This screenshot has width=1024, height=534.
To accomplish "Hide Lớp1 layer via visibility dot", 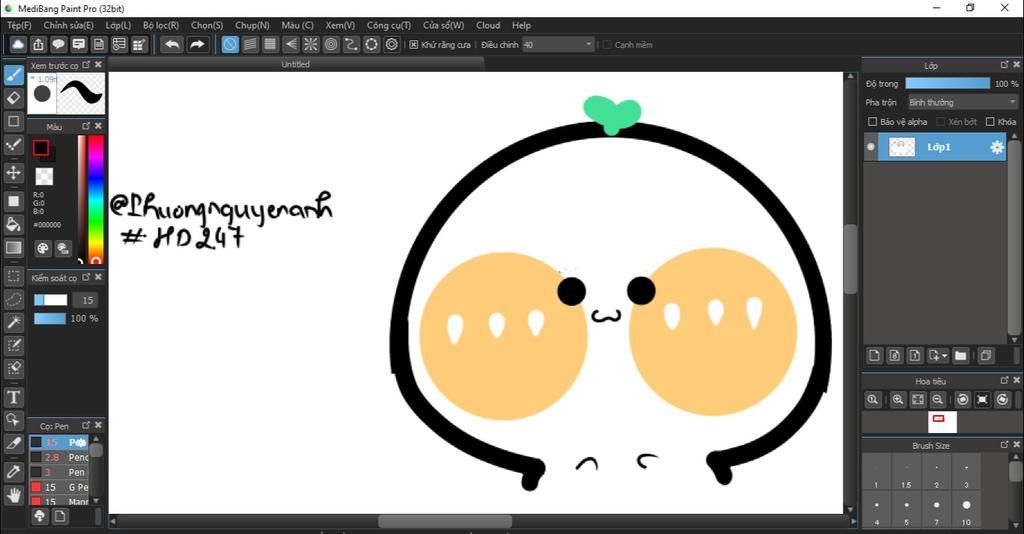I will (x=871, y=147).
